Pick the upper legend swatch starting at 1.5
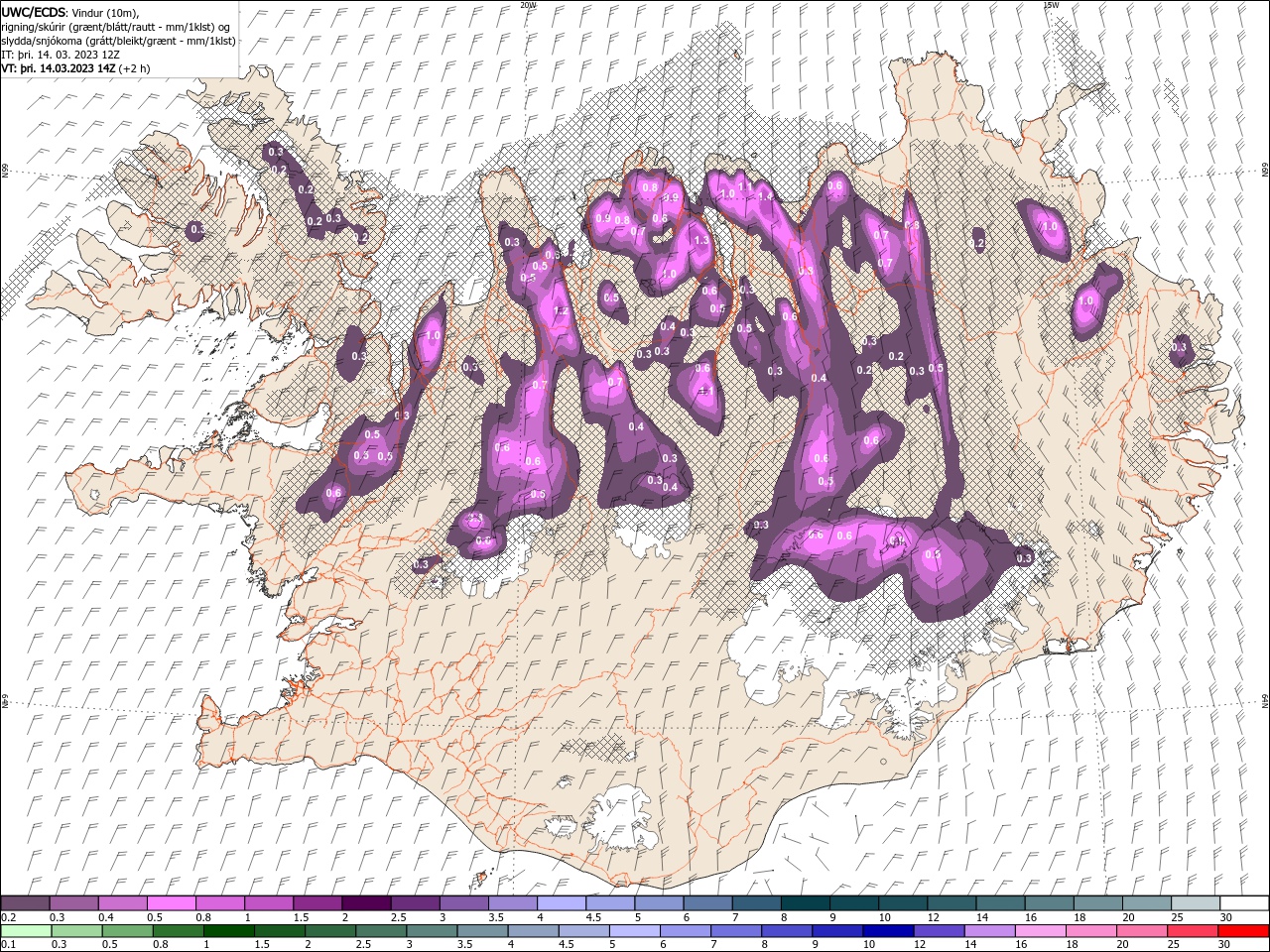The image size is (1270, 952). click(317, 902)
